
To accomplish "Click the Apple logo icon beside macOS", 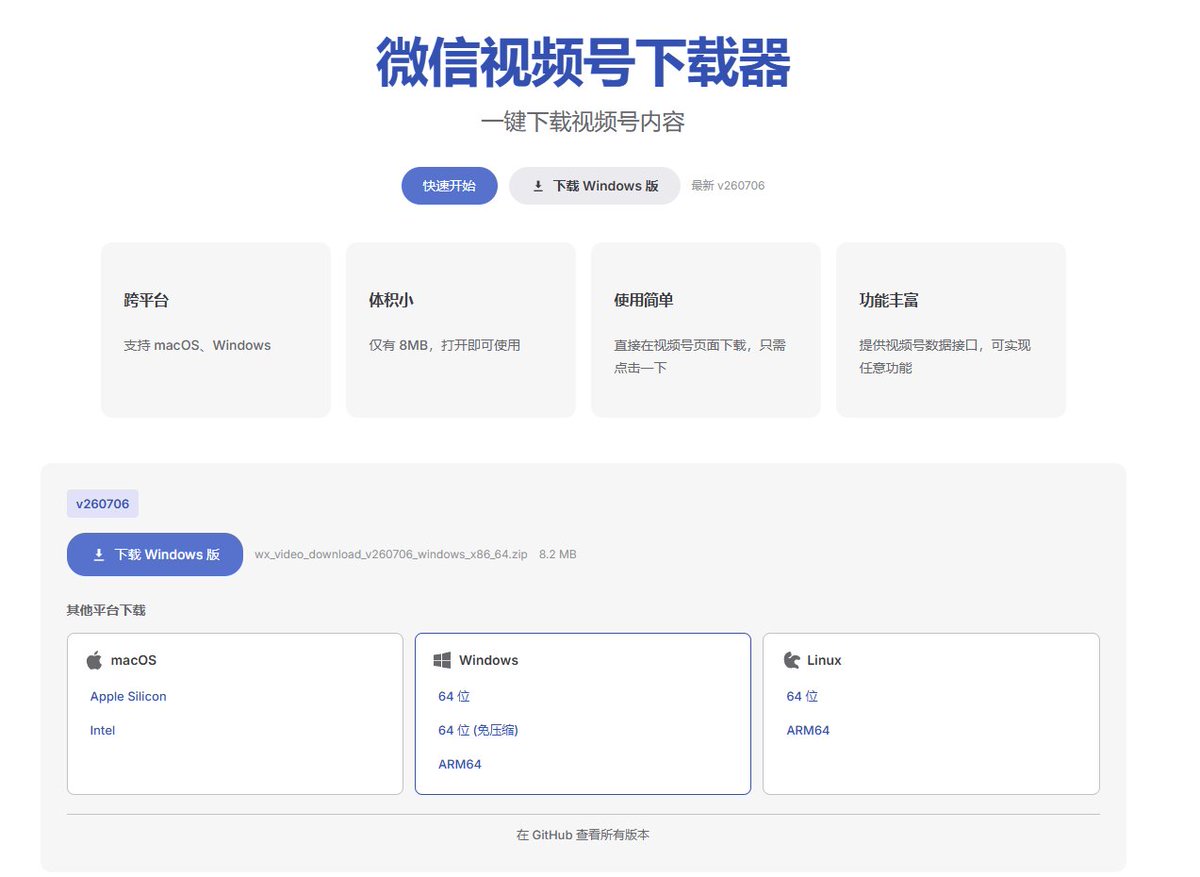I will click(x=95, y=660).
